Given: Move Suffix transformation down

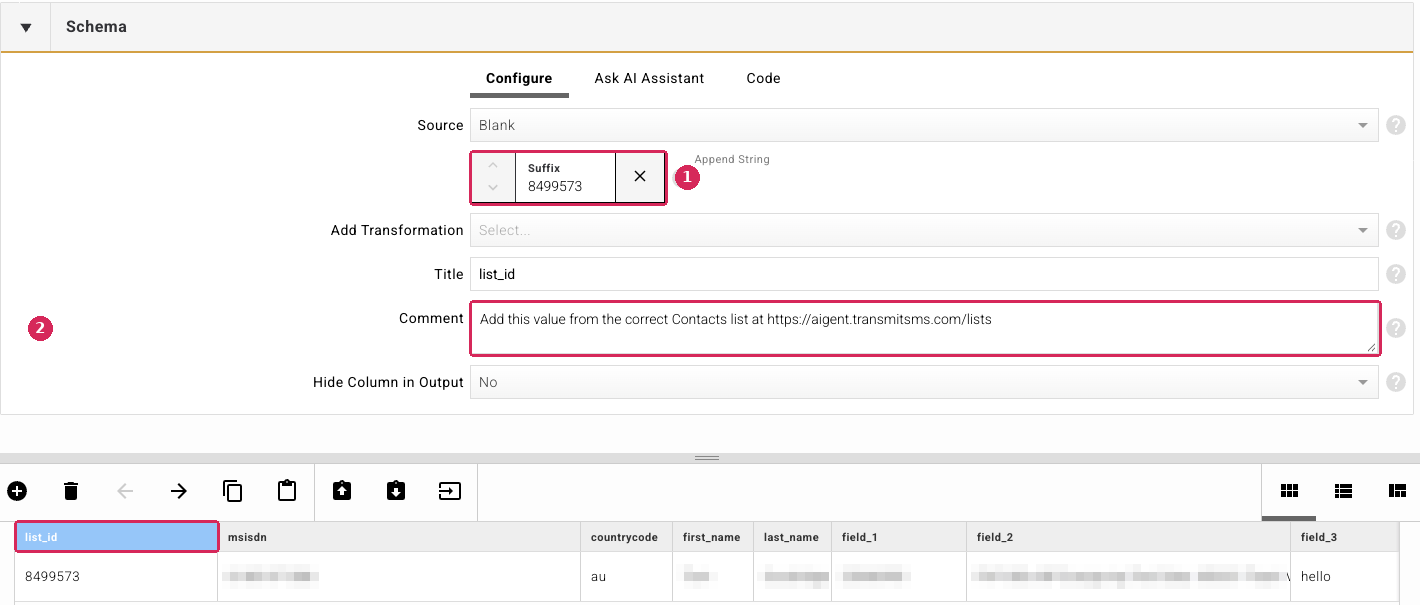Looking at the screenshot, I should (493, 188).
